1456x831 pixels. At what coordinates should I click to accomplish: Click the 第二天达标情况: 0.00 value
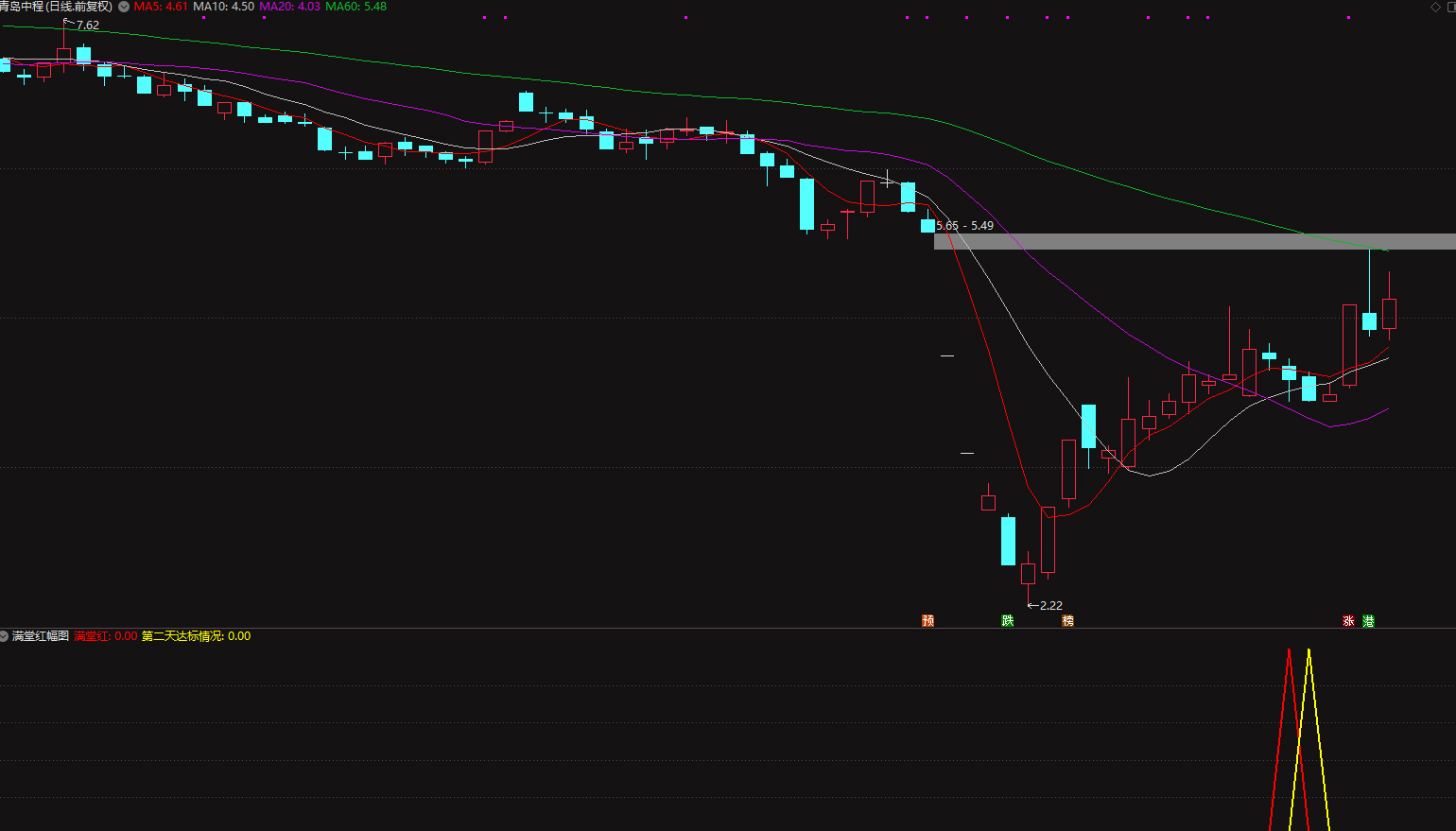click(x=196, y=636)
